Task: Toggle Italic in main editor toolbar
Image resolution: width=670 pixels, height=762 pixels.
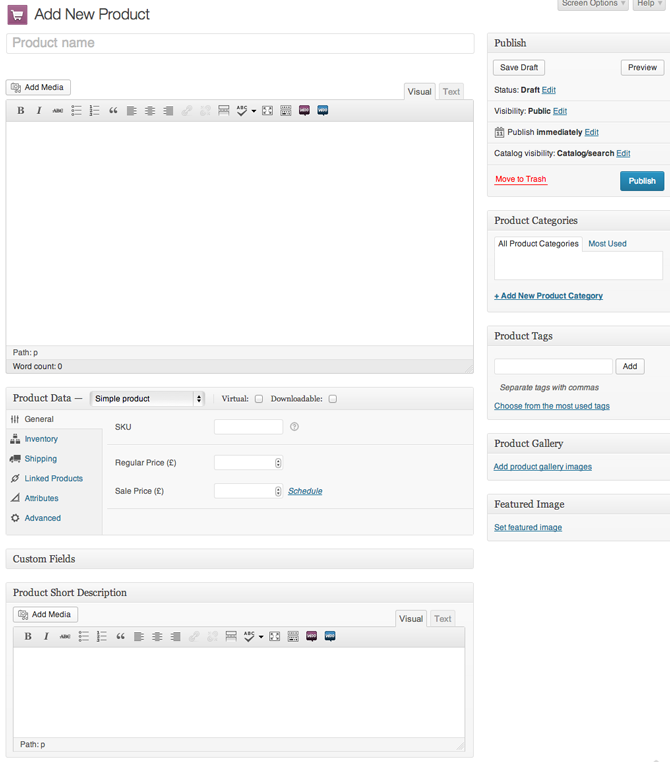Action: tap(39, 111)
